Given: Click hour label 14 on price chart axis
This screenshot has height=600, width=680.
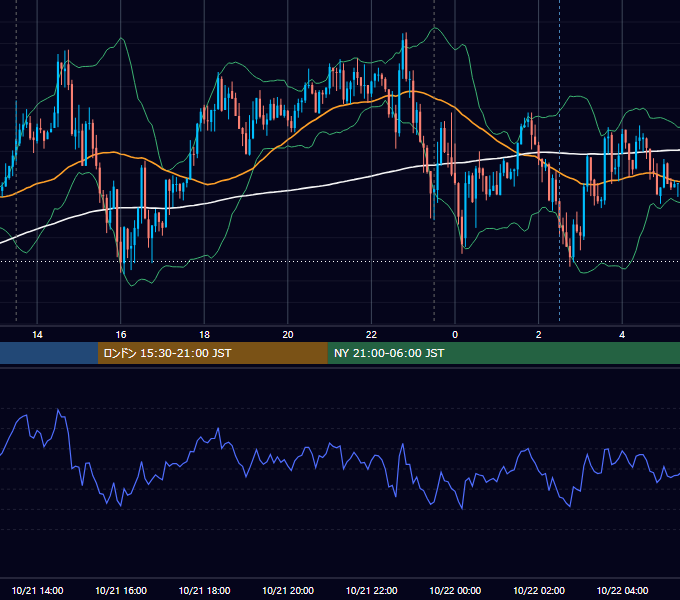Looking at the screenshot, I should [37, 335].
